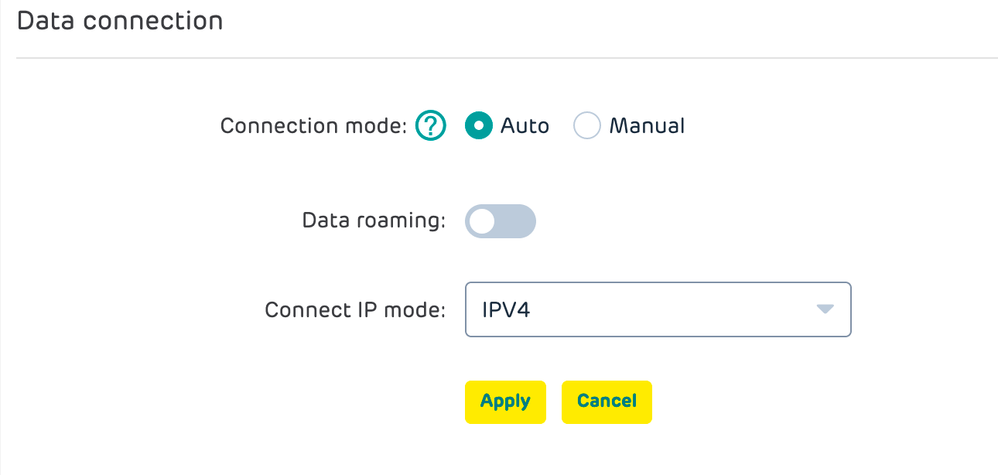Viewport: 998px width, 475px height.
Task: Open the Connection mode help icon
Action: 431,126
